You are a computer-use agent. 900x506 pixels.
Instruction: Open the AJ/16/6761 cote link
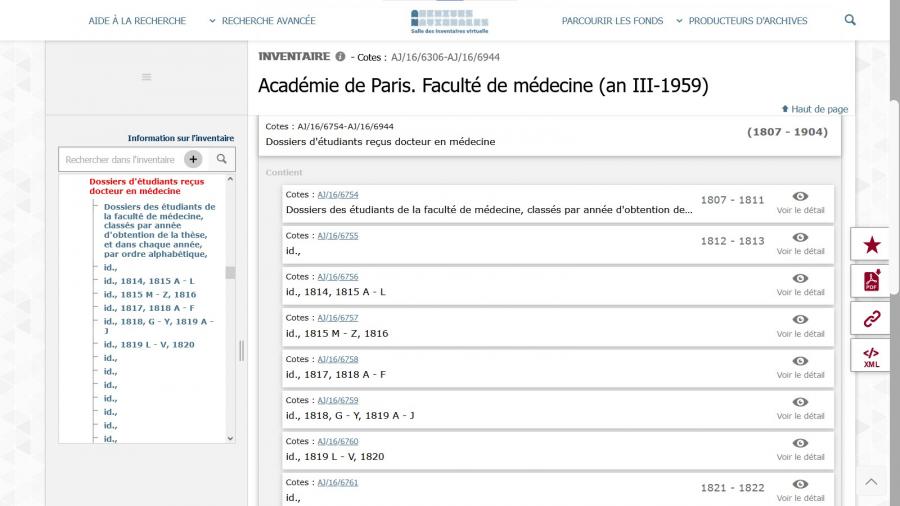(x=338, y=482)
